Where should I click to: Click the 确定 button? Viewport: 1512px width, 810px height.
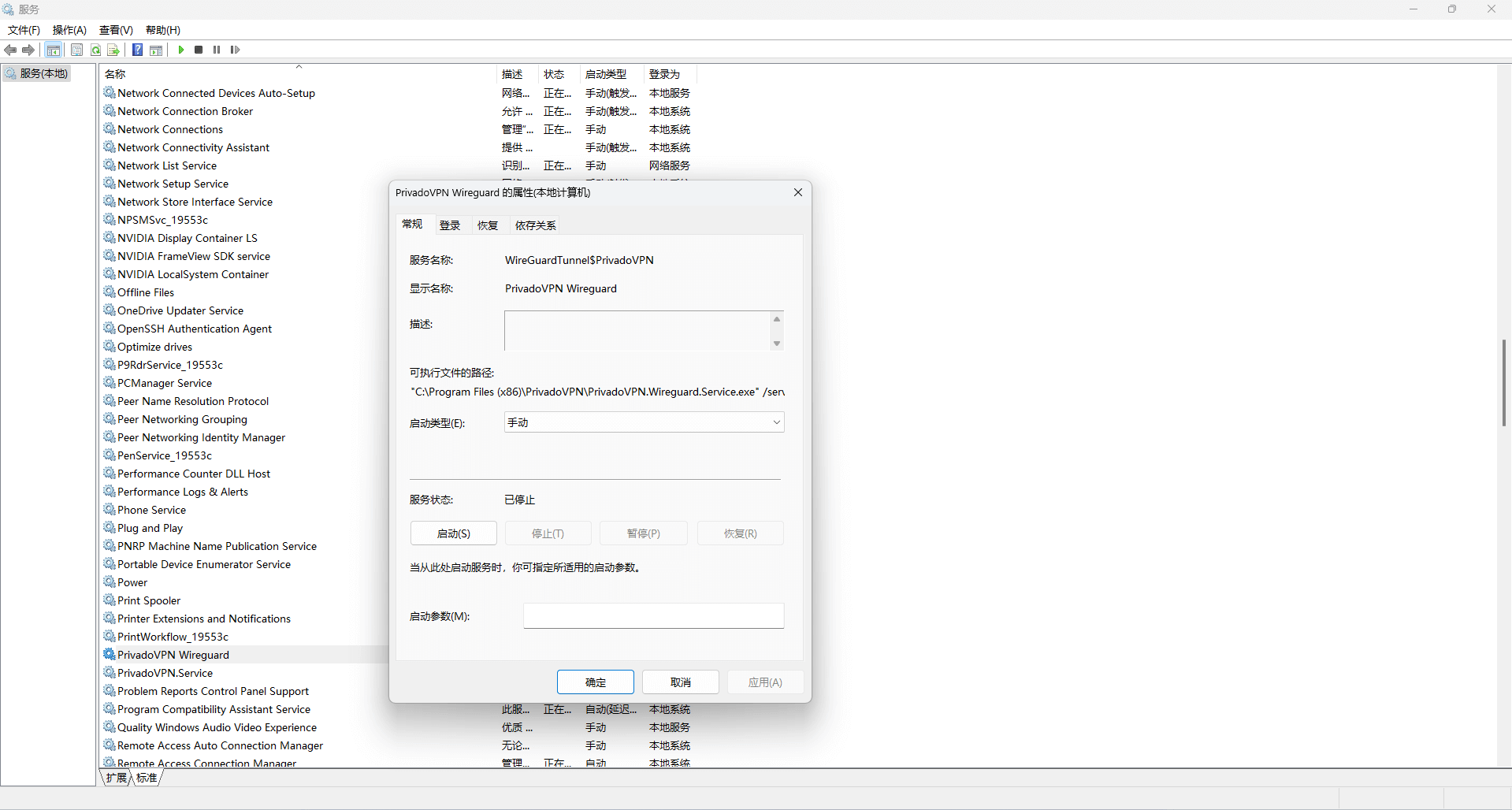596,682
